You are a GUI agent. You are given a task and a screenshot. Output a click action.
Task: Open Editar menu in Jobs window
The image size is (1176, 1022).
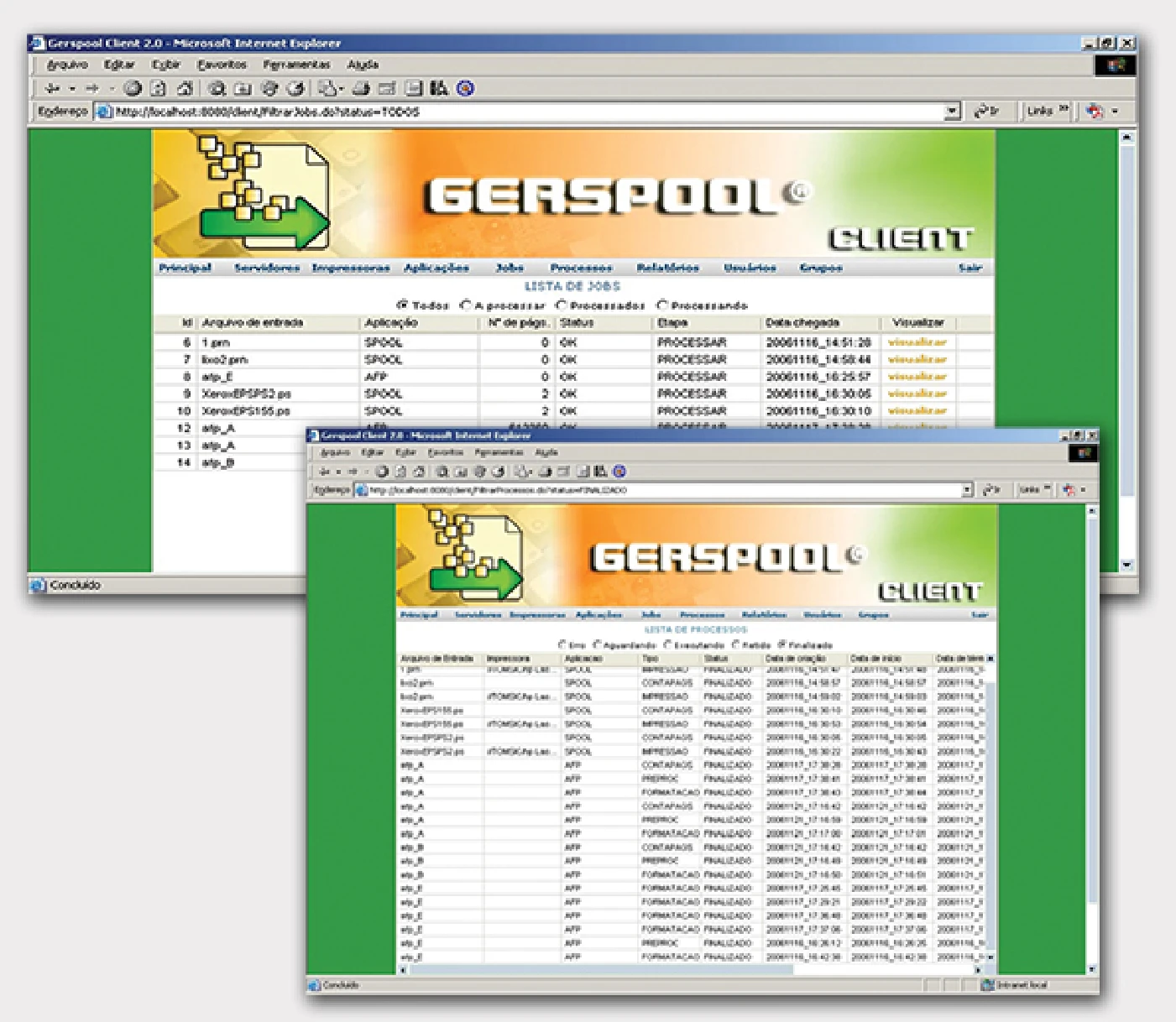[x=119, y=65]
